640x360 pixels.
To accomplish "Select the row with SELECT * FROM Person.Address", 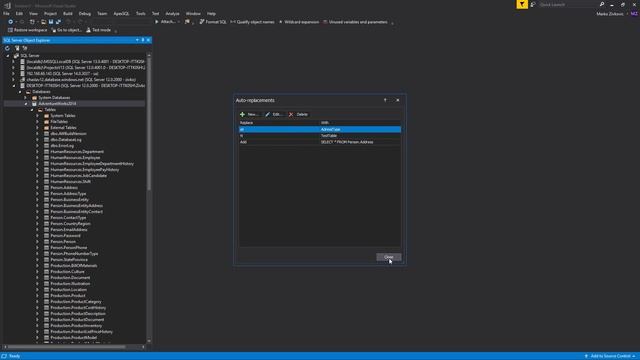I will coord(320,142).
